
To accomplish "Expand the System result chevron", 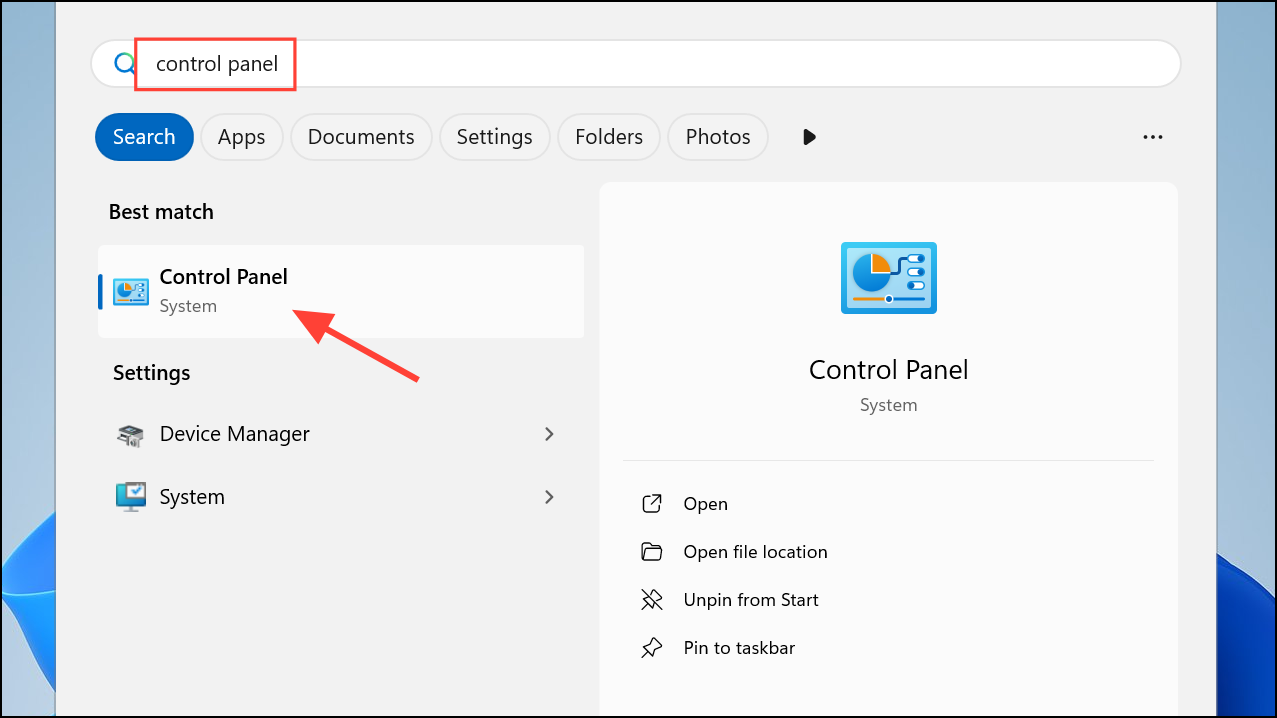I will pyautogui.click(x=549, y=496).
